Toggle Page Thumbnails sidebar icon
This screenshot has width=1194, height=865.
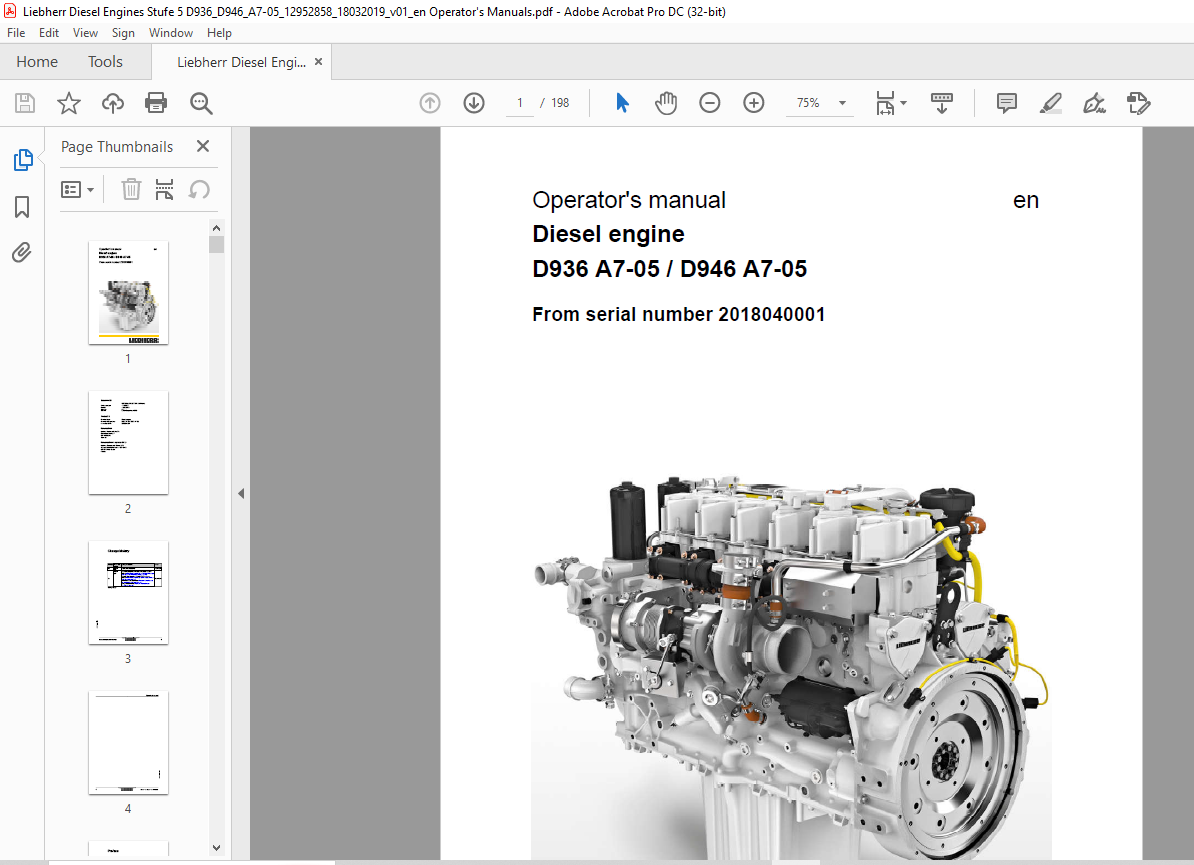pyautogui.click(x=23, y=160)
